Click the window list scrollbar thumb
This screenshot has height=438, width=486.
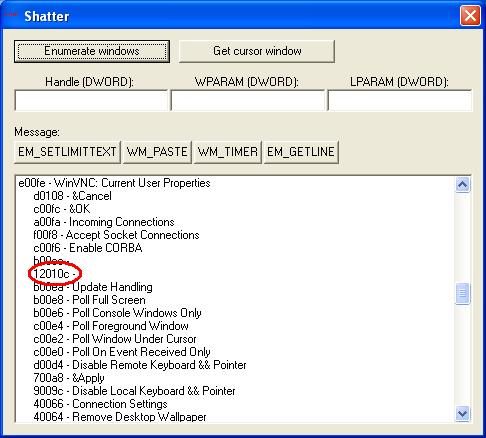point(463,293)
